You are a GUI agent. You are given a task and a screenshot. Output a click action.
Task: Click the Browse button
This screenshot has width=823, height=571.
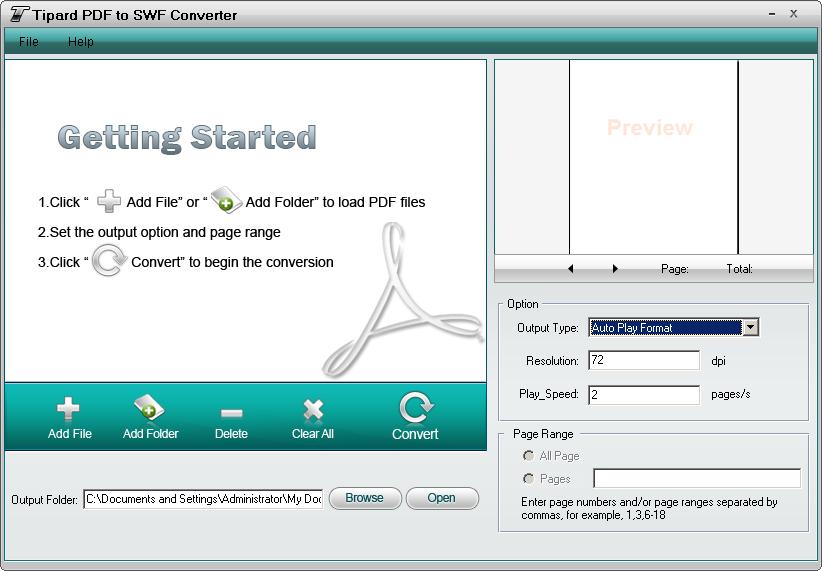(x=365, y=498)
